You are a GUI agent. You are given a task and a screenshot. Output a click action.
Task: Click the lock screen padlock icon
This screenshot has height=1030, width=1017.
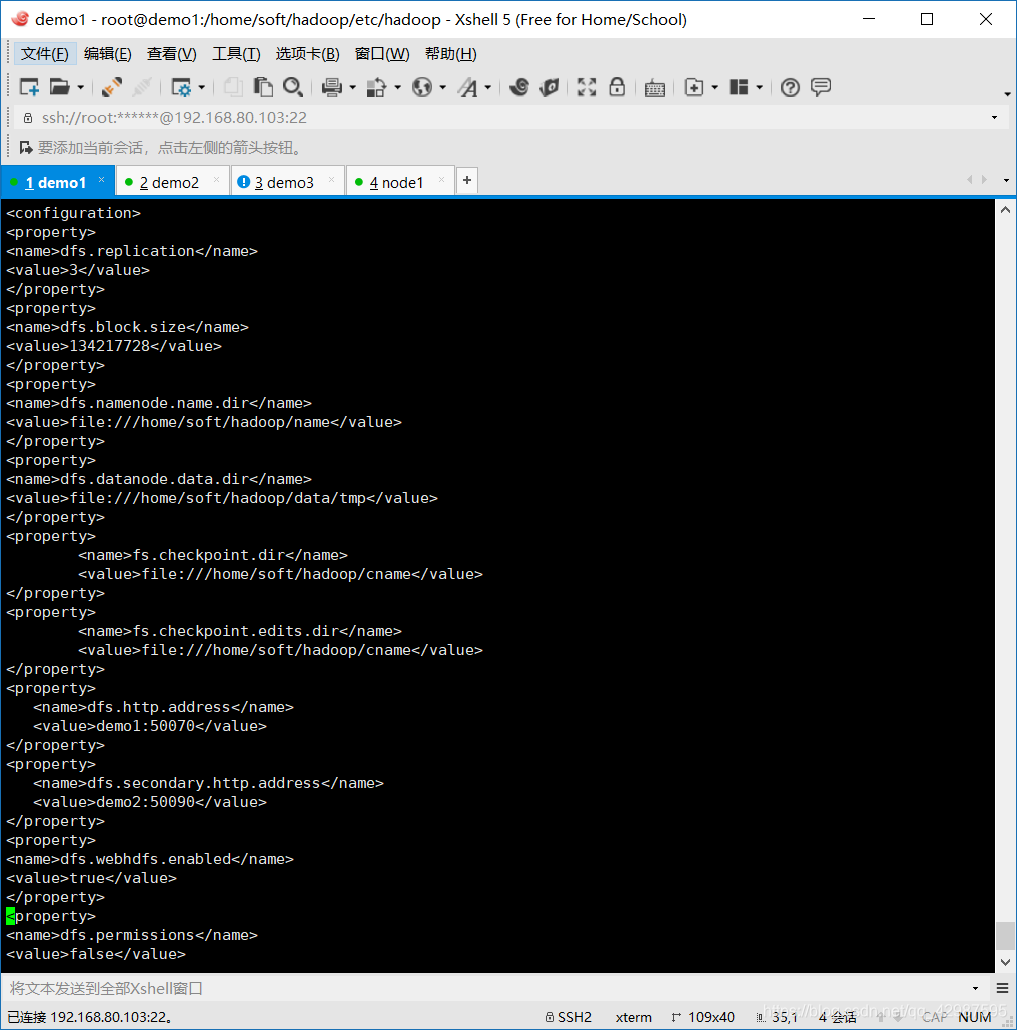617,87
